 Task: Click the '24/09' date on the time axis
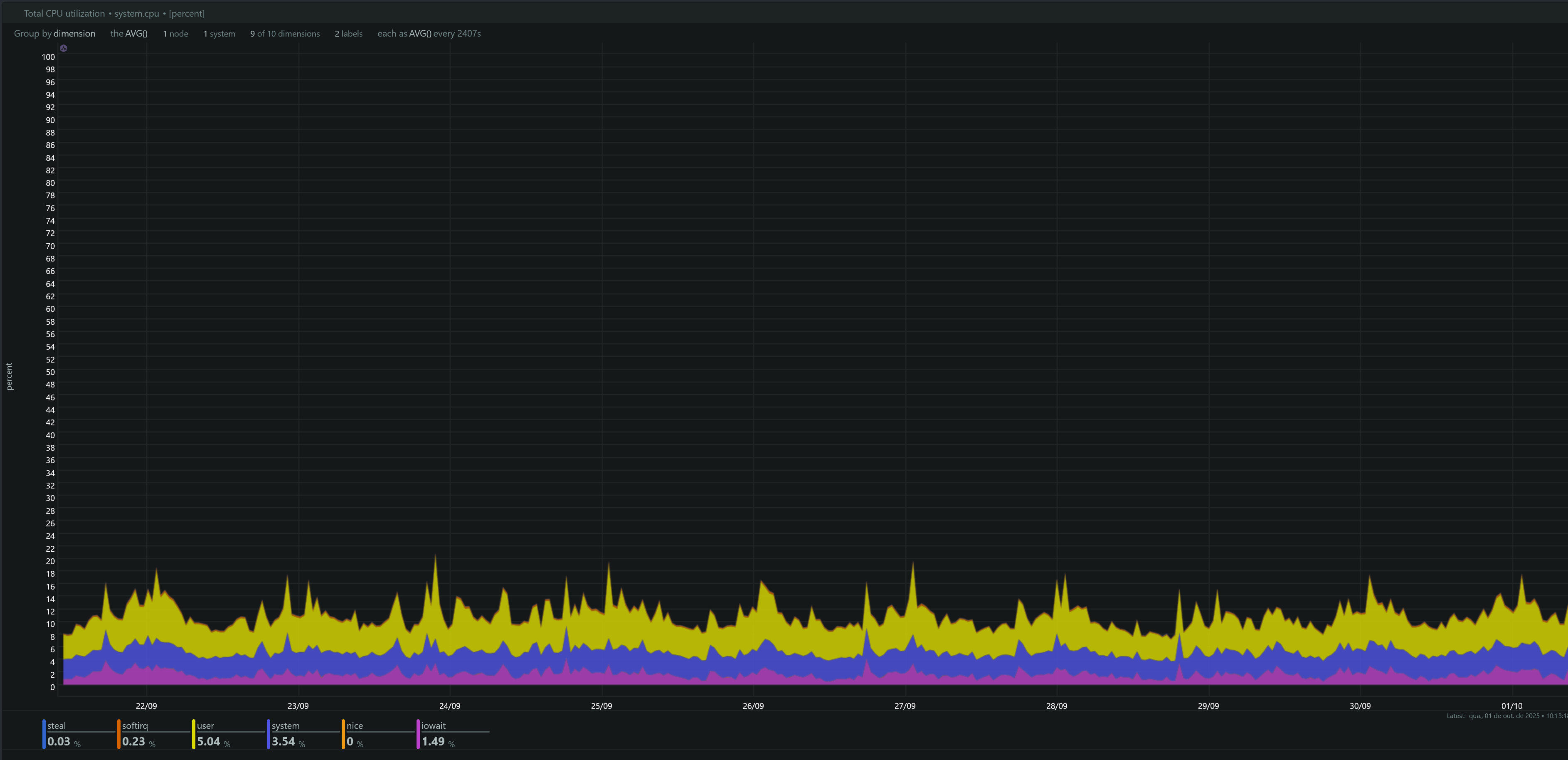click(450, 706)
